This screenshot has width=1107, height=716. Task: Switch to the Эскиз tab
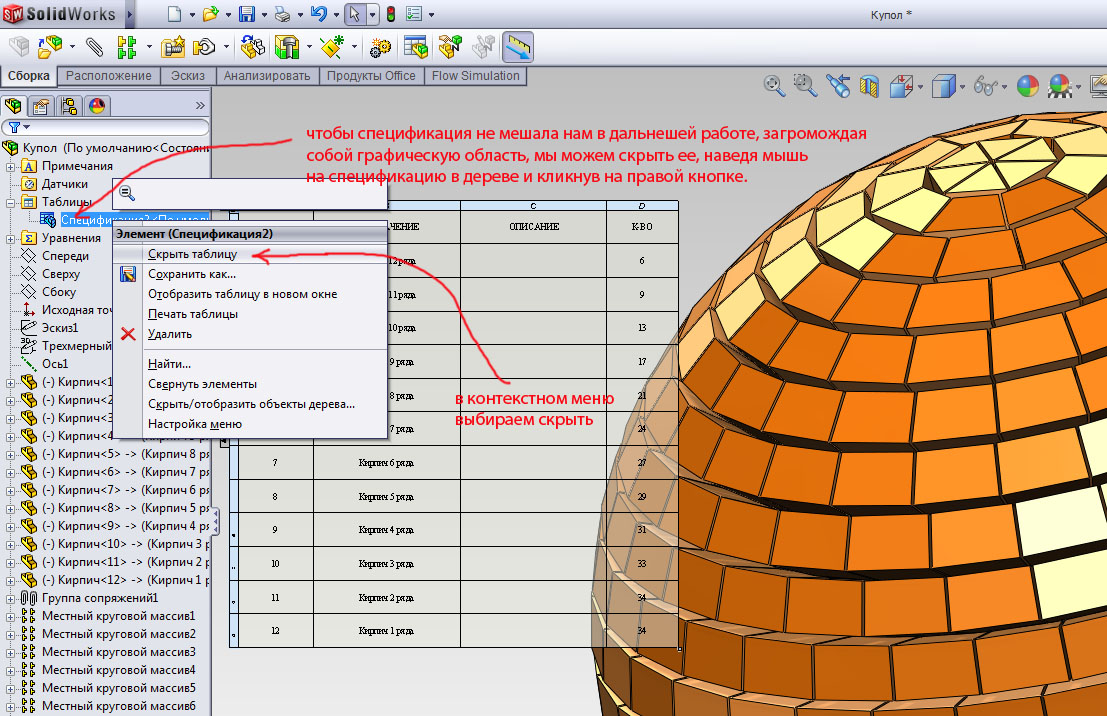pos(187,76)
